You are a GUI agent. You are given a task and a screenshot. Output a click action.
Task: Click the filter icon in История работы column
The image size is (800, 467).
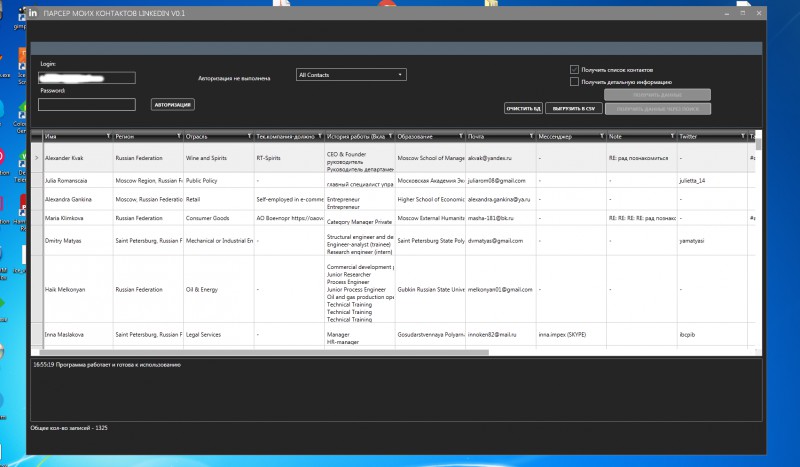(x=390, y=136)
